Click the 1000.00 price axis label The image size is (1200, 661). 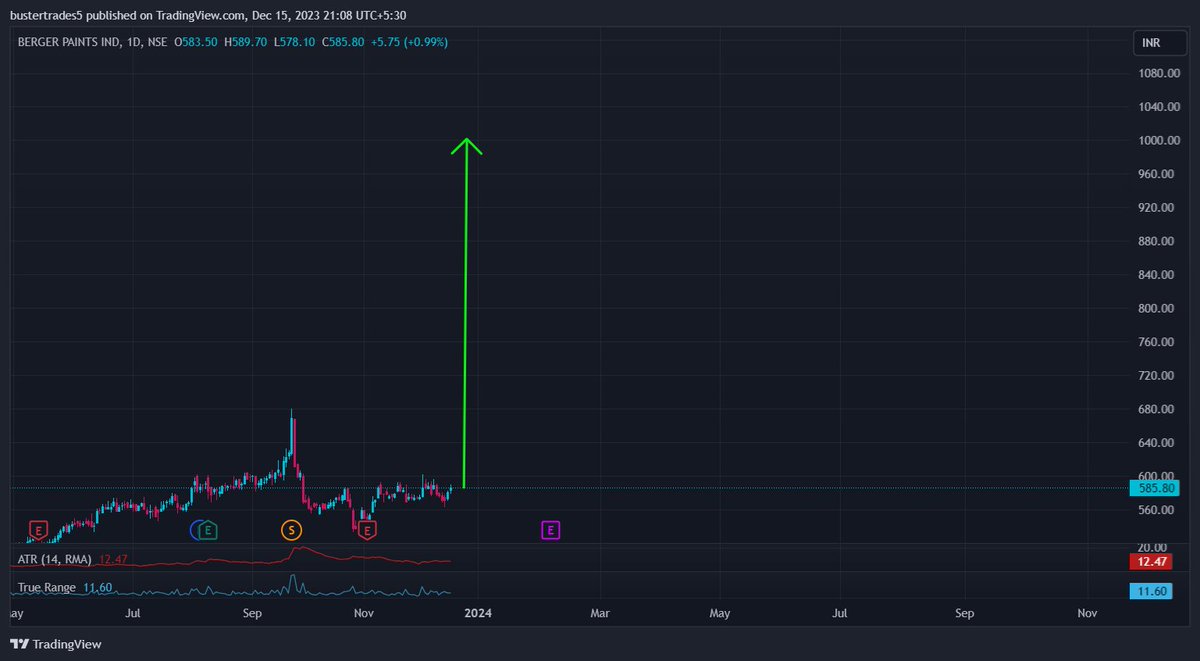point(1157,141)
